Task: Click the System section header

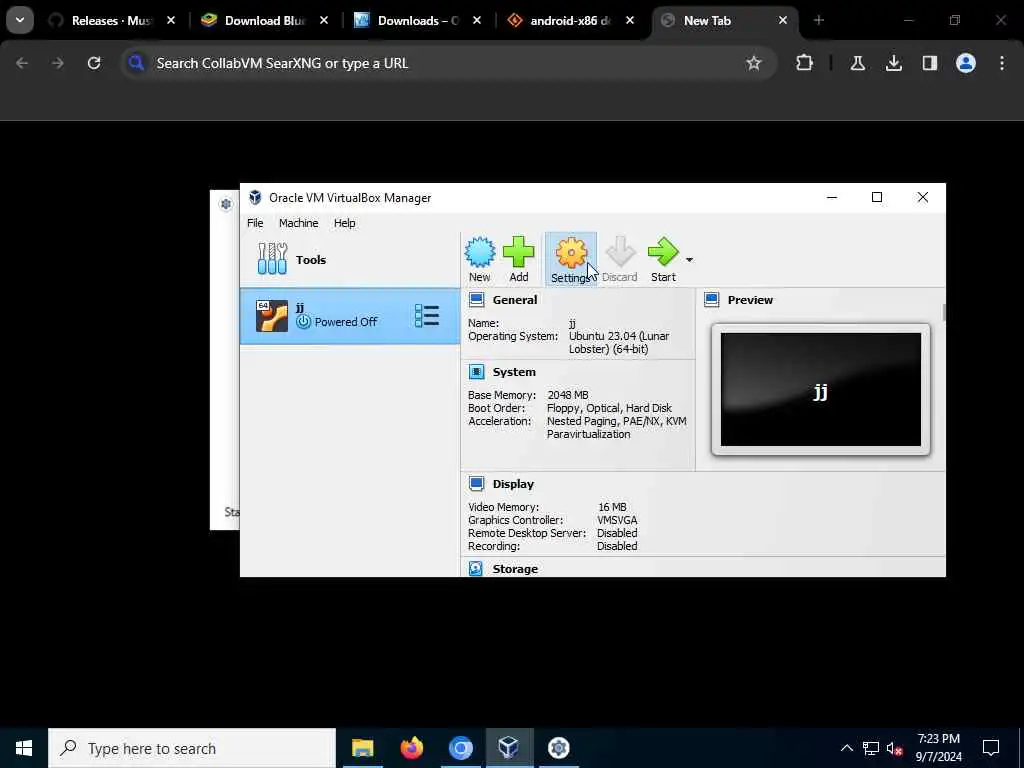Action: tap(514, 372)
